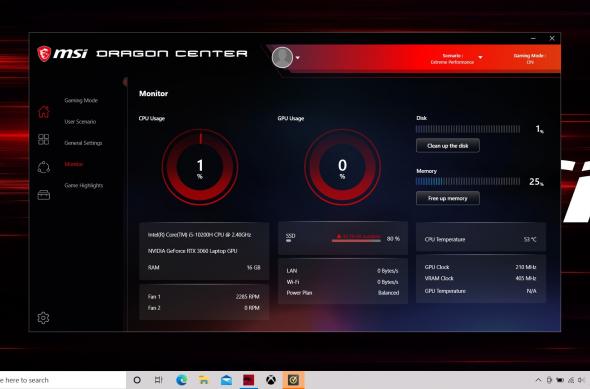
Task: Click the SSD capacity bar
Action: [356, 240]
